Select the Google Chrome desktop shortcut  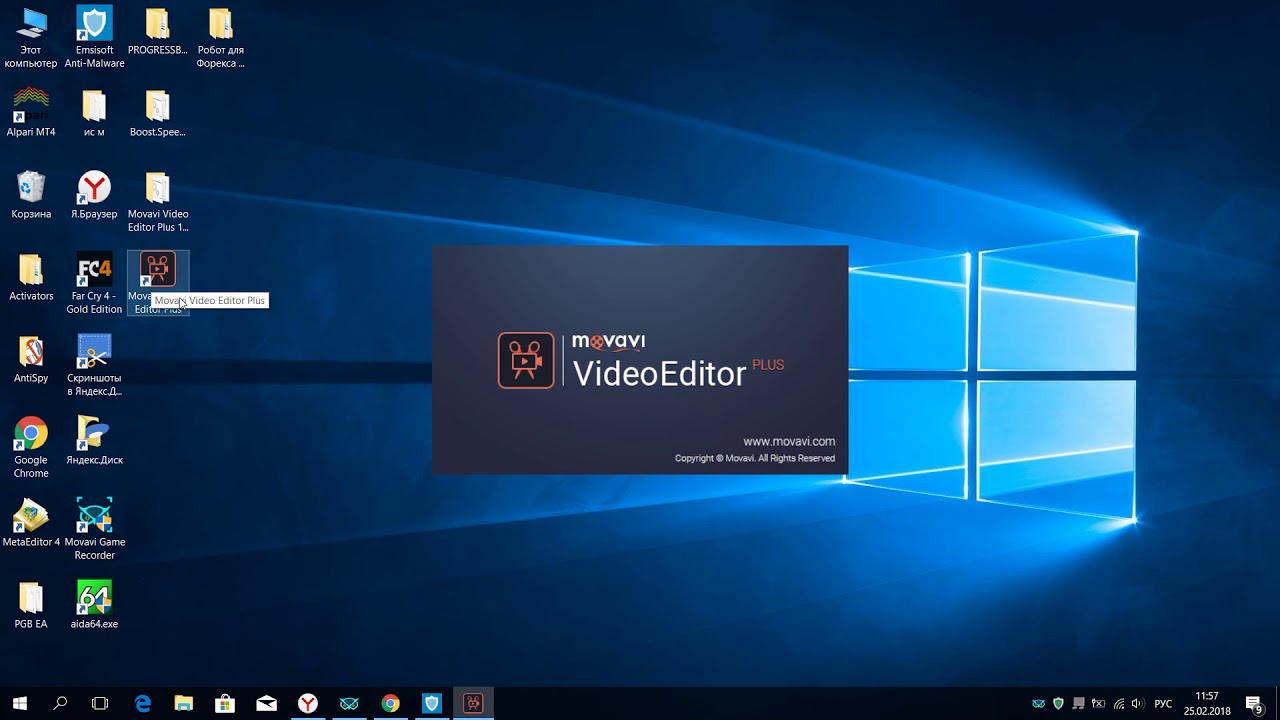31,448
